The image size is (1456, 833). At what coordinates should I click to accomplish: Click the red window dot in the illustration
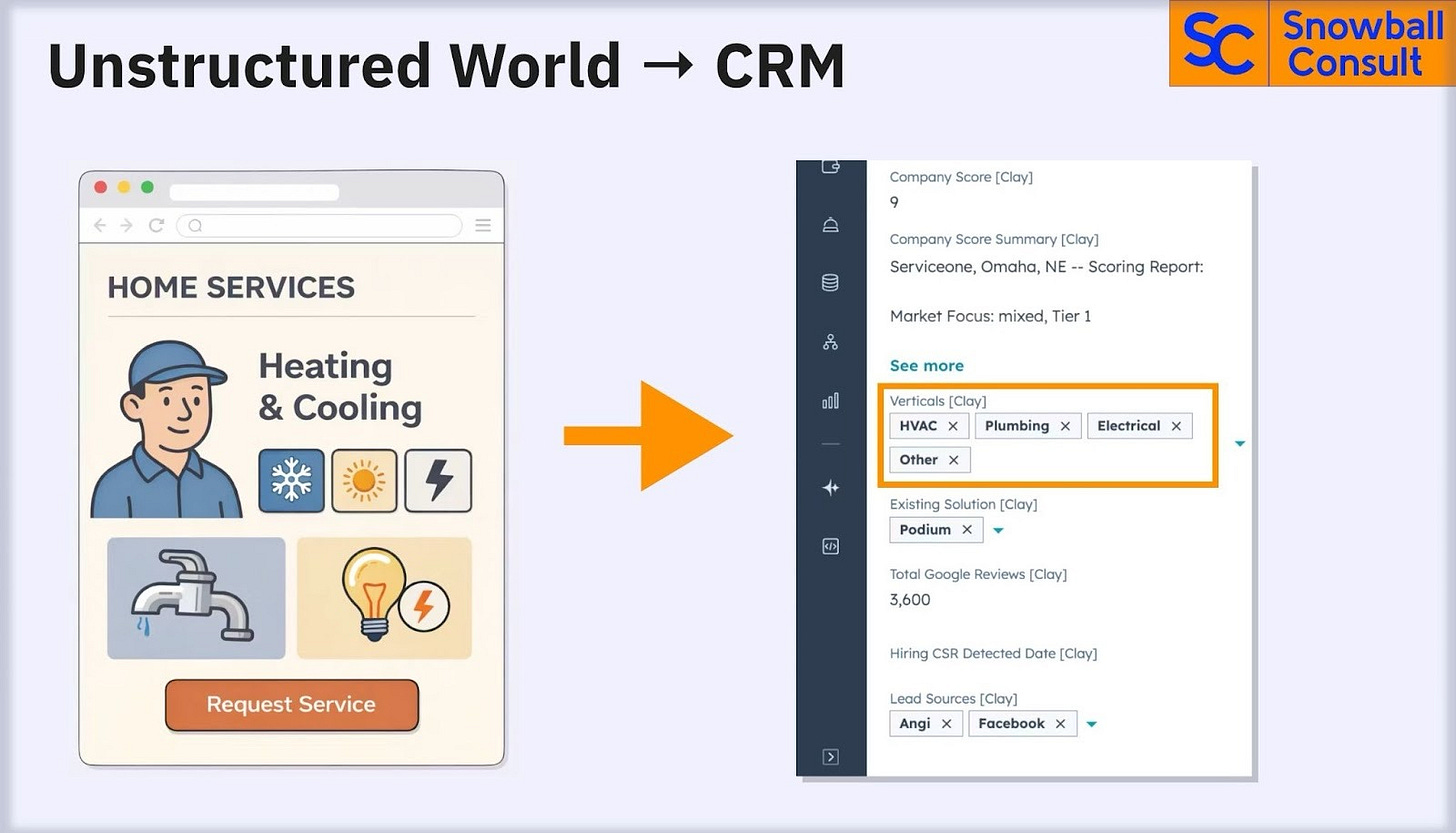click(x=100, y=187)
